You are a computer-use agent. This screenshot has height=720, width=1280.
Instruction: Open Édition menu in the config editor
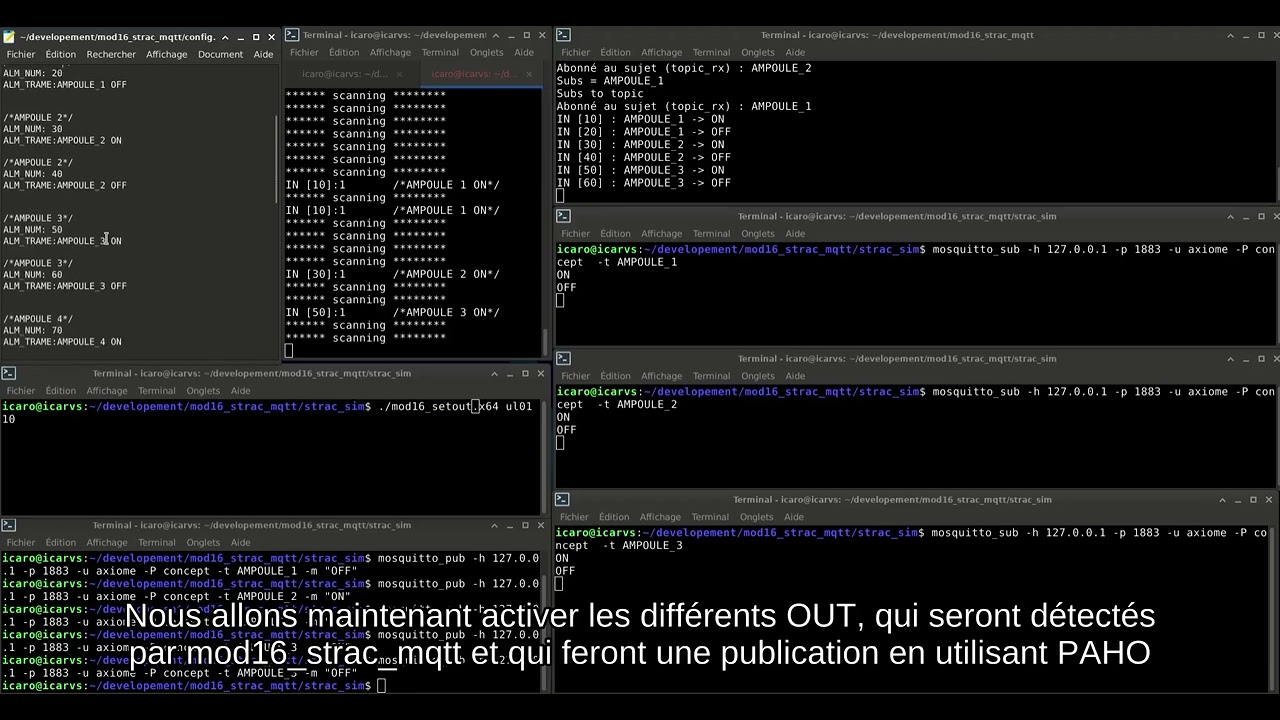[60, 54]
